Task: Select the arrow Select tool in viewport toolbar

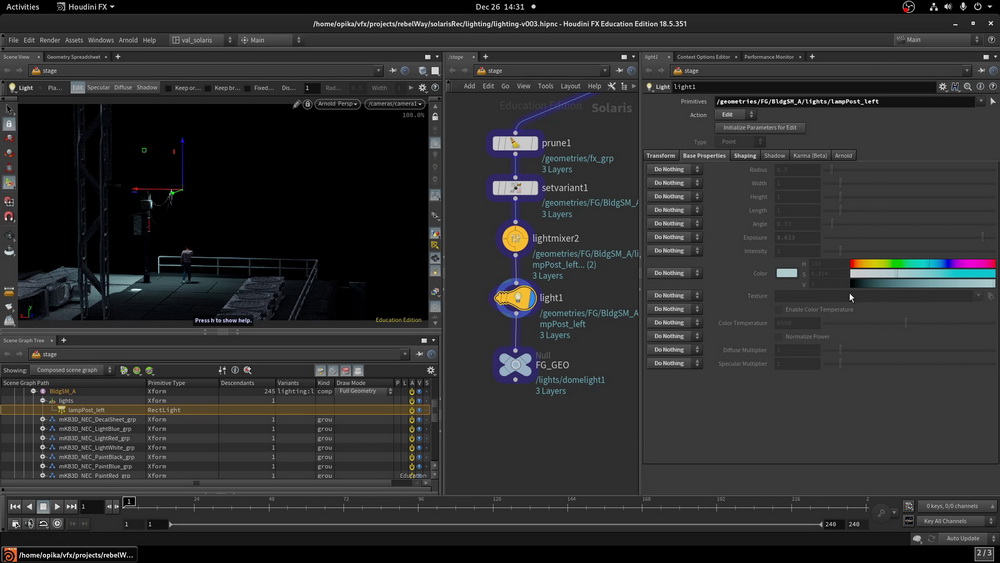Action: (9, 110)
